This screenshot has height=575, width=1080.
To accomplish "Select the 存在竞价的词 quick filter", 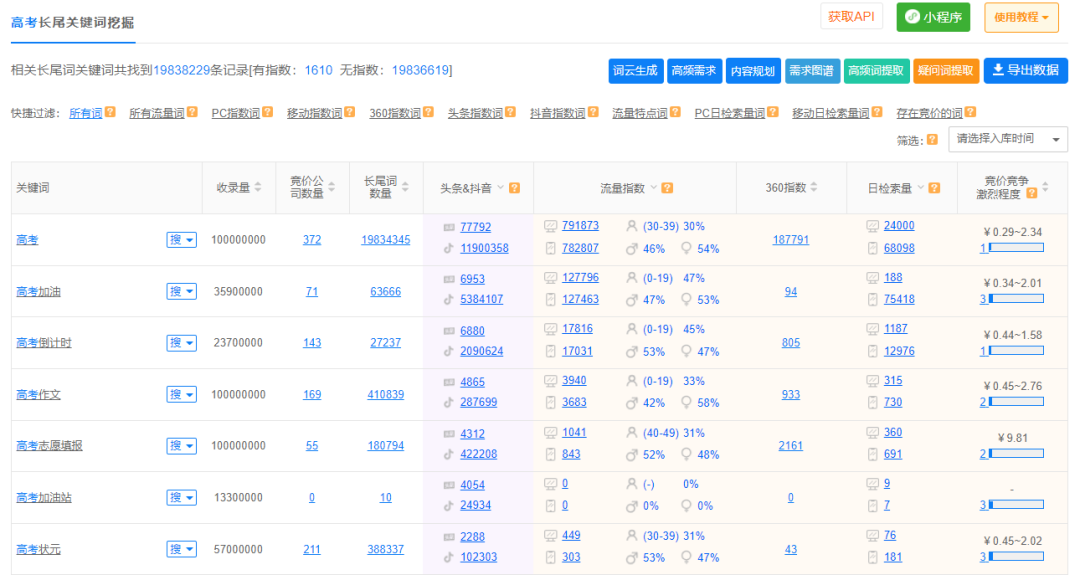I will point(929,113).
